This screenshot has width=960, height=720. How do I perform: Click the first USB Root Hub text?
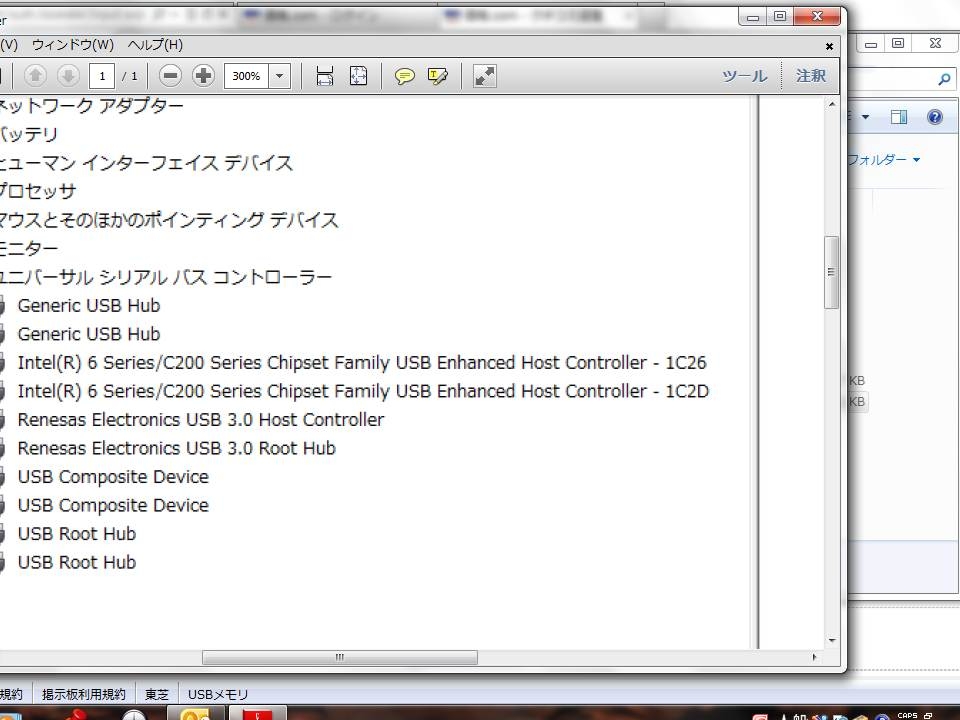click(77, 534)
